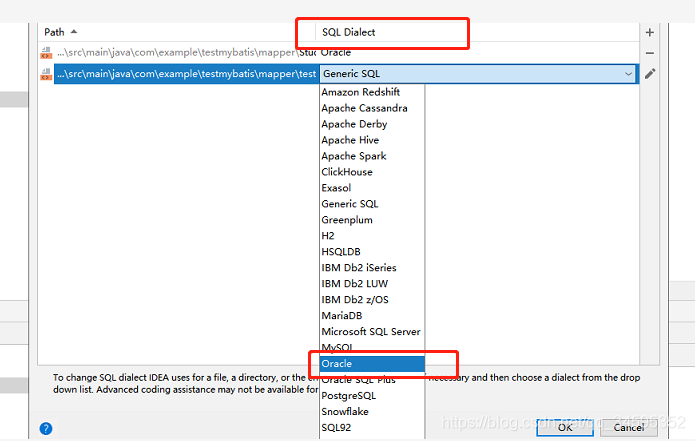Choose H2 from dialect list

tap(371, 236)
